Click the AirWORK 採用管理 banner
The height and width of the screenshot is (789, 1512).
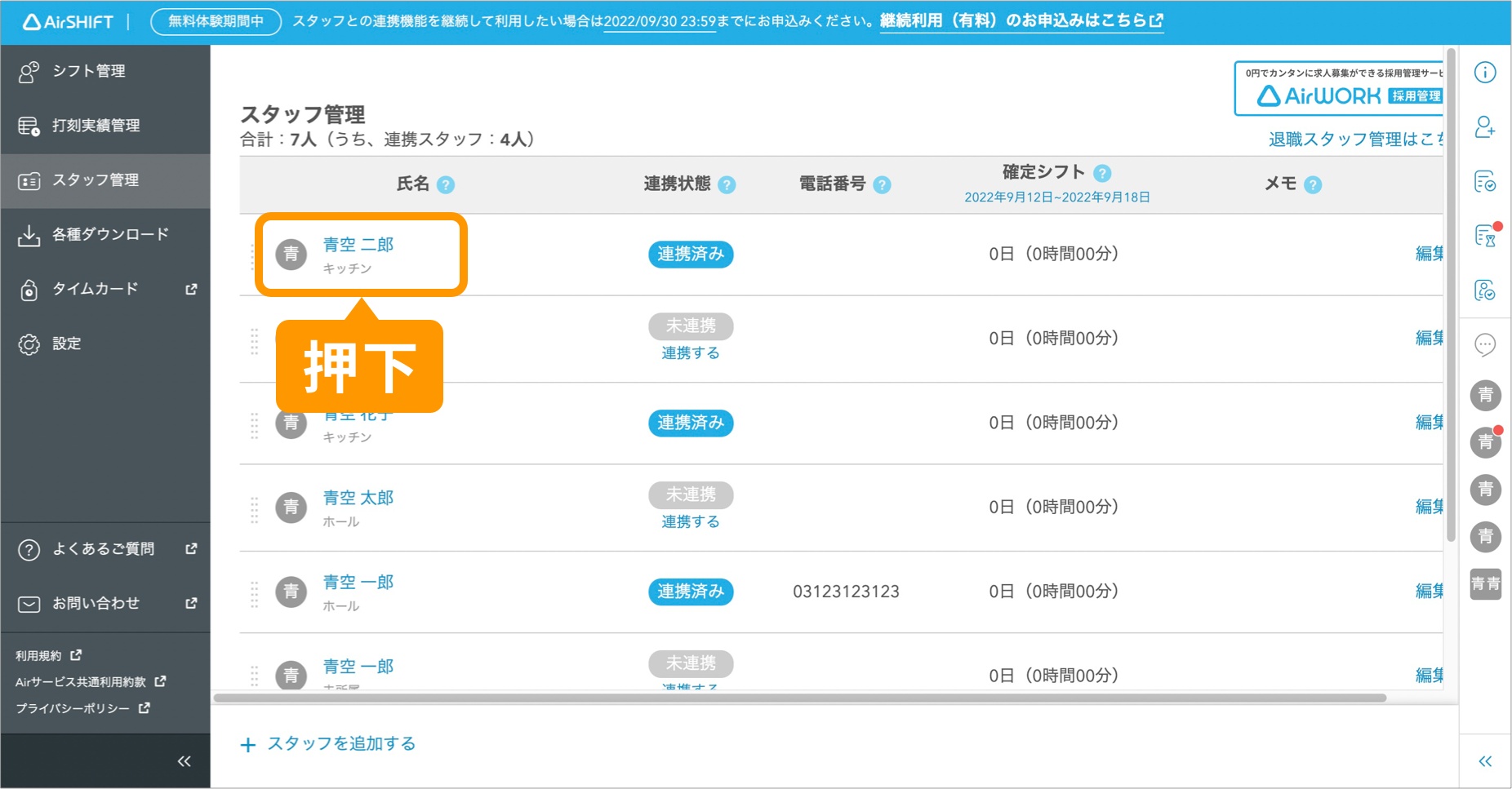[x=1340, y=88]
